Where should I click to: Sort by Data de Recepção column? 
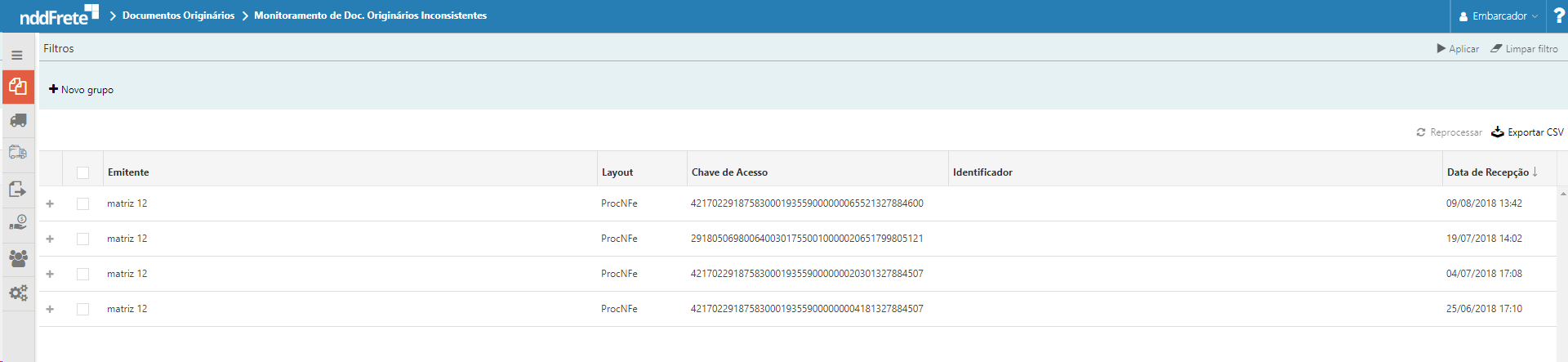point(1491,172)
